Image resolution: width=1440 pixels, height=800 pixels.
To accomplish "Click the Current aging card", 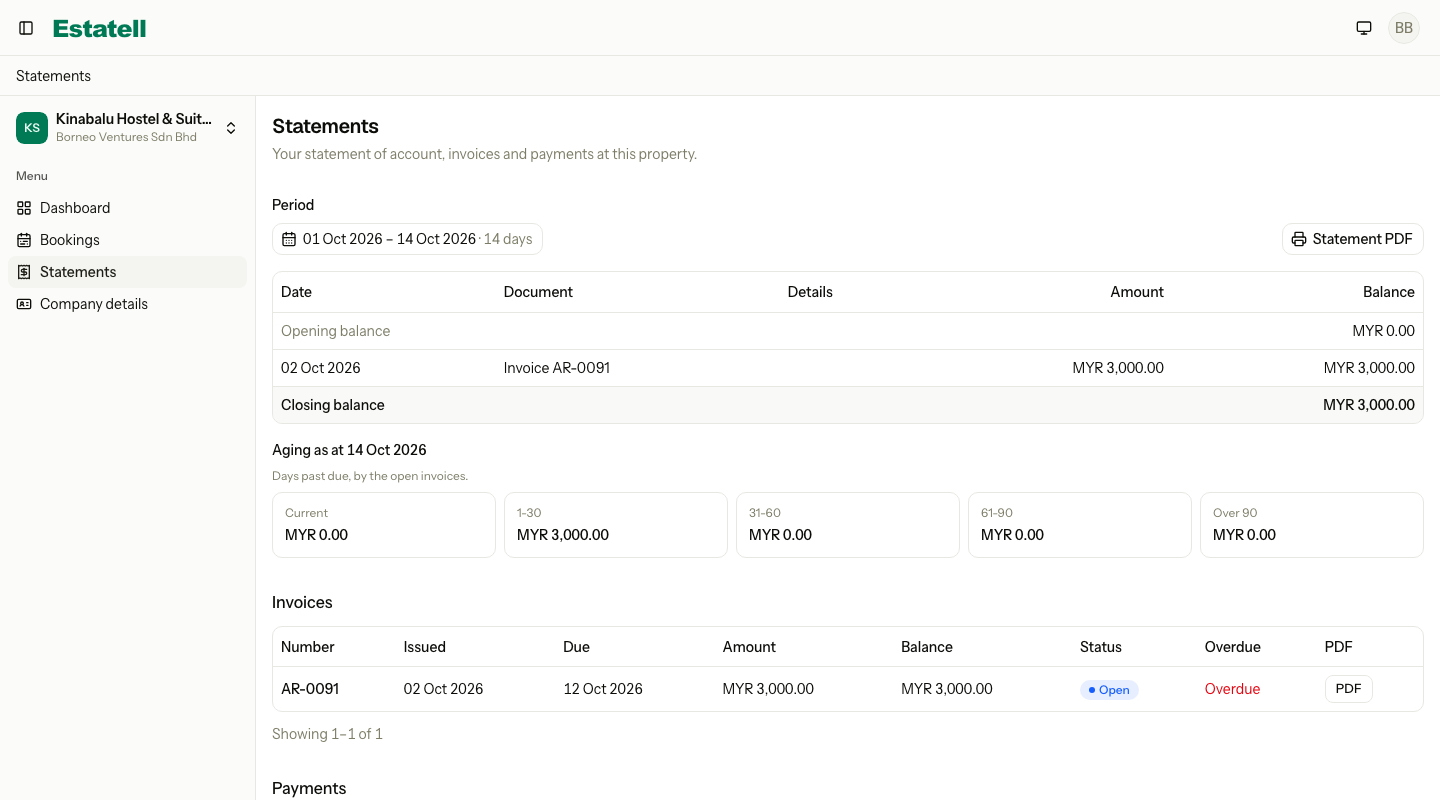I will tap(384, 525).
